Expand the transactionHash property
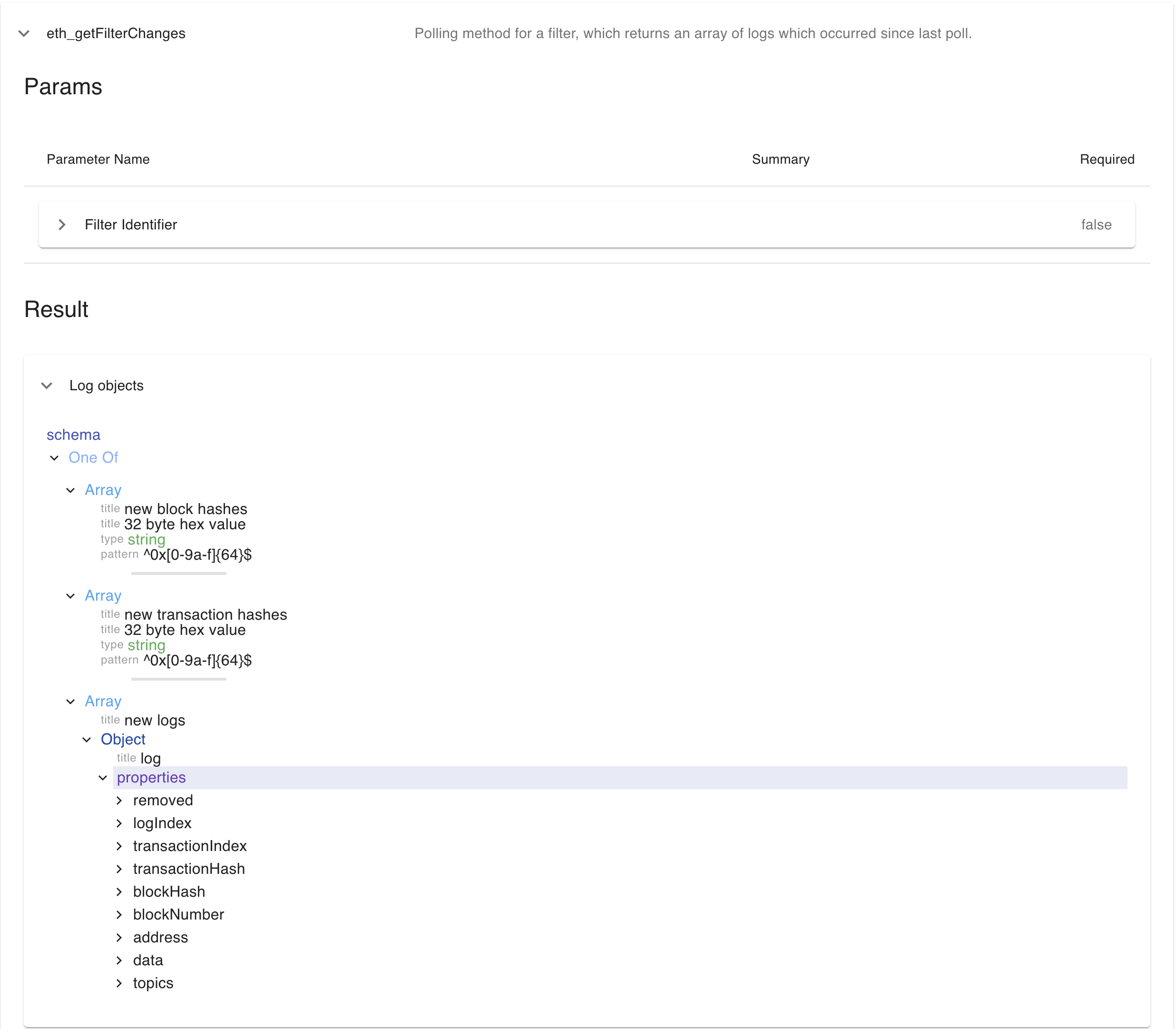The image size is (1176, 1029). 120,869
